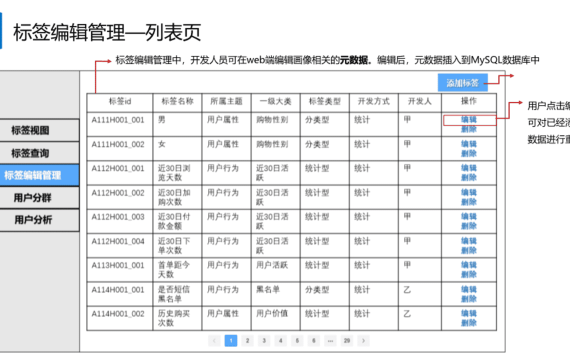Click 编辑 for row A112H001_004
The height and width of the screenshot is (360, 570).
point(469,241)
